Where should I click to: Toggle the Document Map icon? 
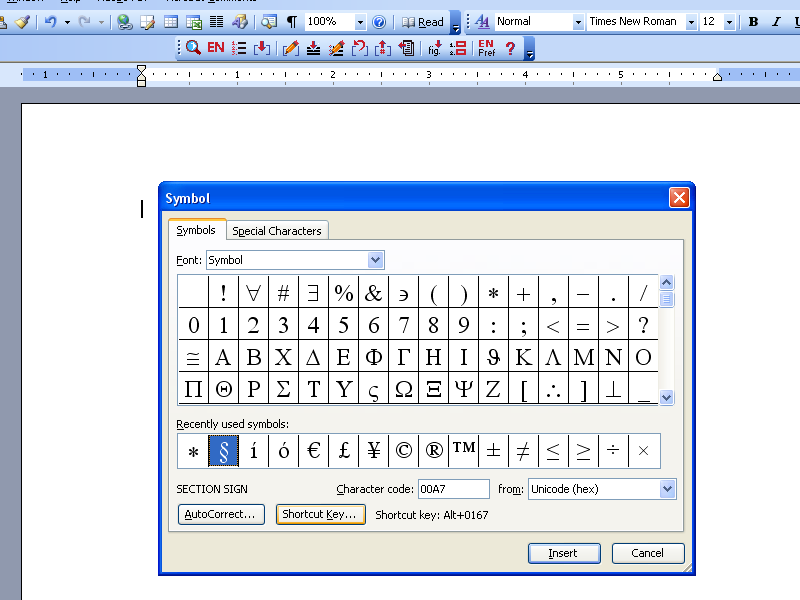click(x=269, y=22)
